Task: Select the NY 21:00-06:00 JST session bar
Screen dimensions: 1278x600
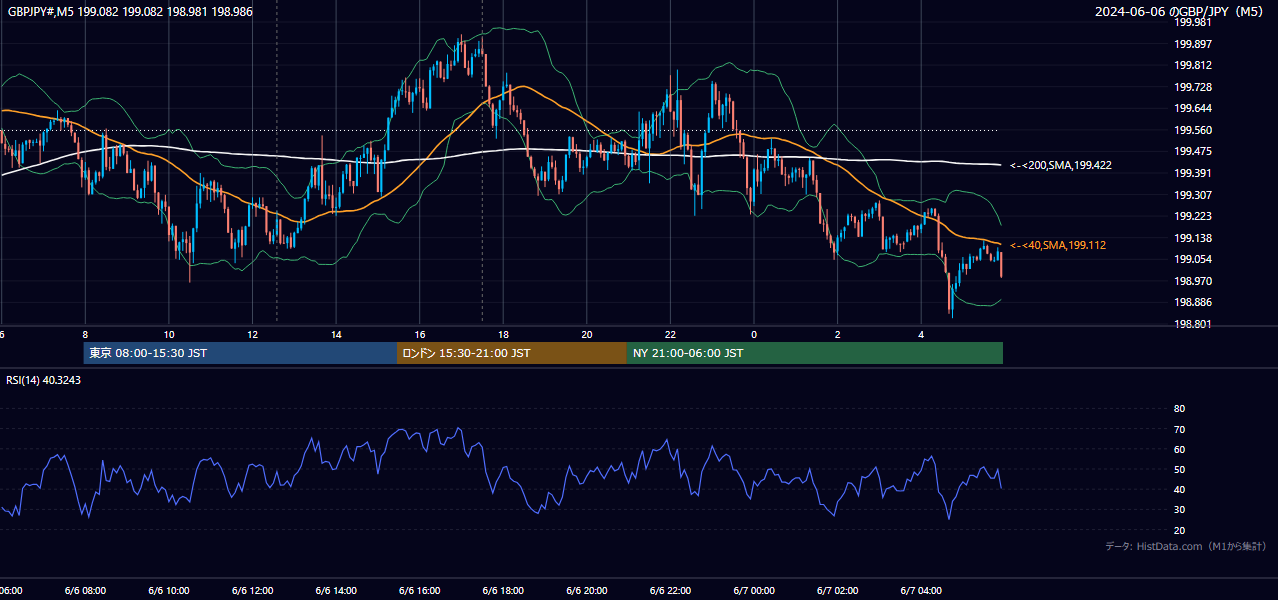Action: tap(815, 353)
